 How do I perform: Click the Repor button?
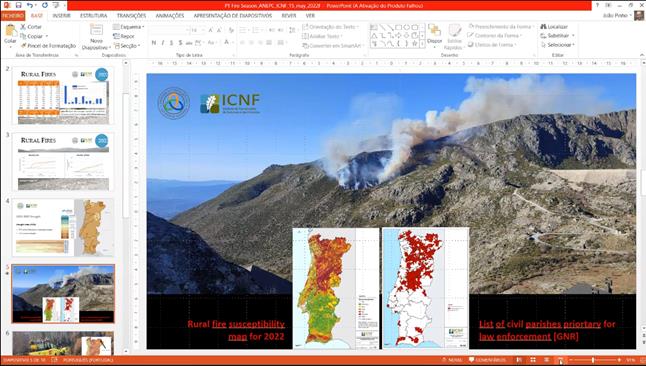click(x=124, y=36)
